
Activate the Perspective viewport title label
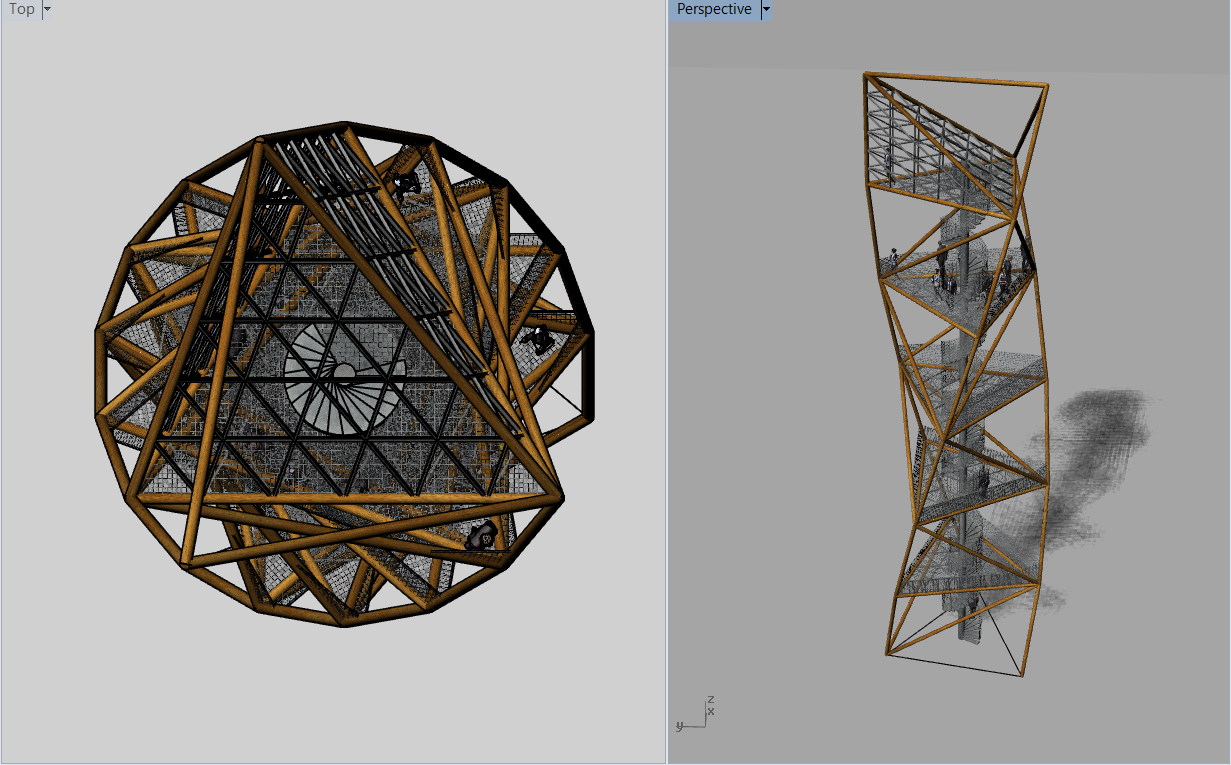click(714, 10)
